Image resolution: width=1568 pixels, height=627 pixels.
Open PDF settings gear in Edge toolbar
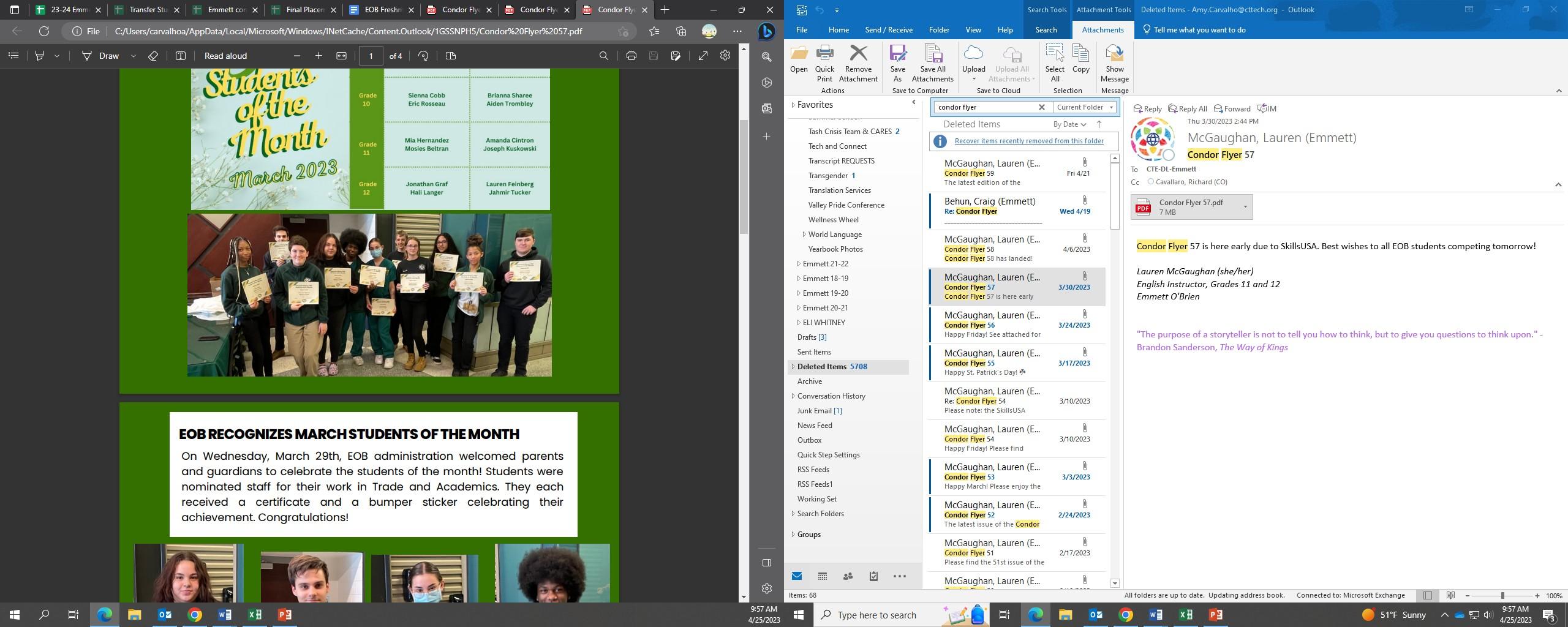click(725, 56)
